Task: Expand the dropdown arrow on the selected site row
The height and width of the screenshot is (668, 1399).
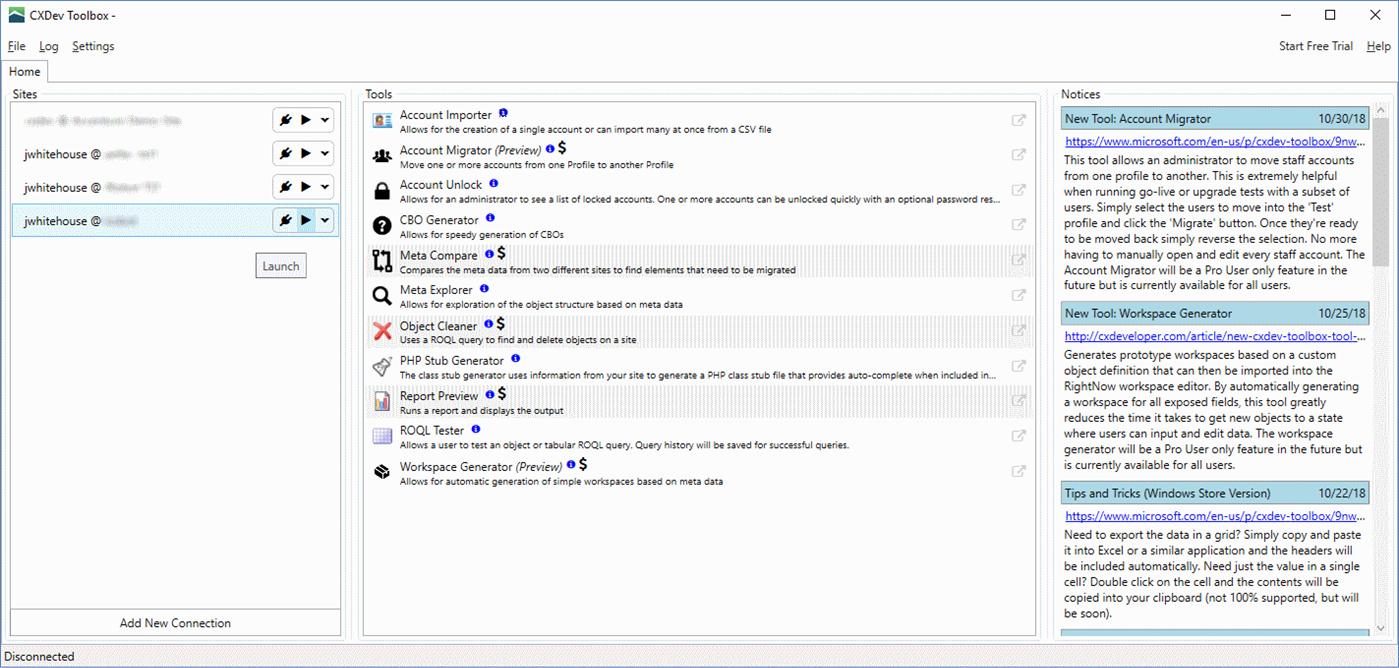Action: [x=324, y=220]
